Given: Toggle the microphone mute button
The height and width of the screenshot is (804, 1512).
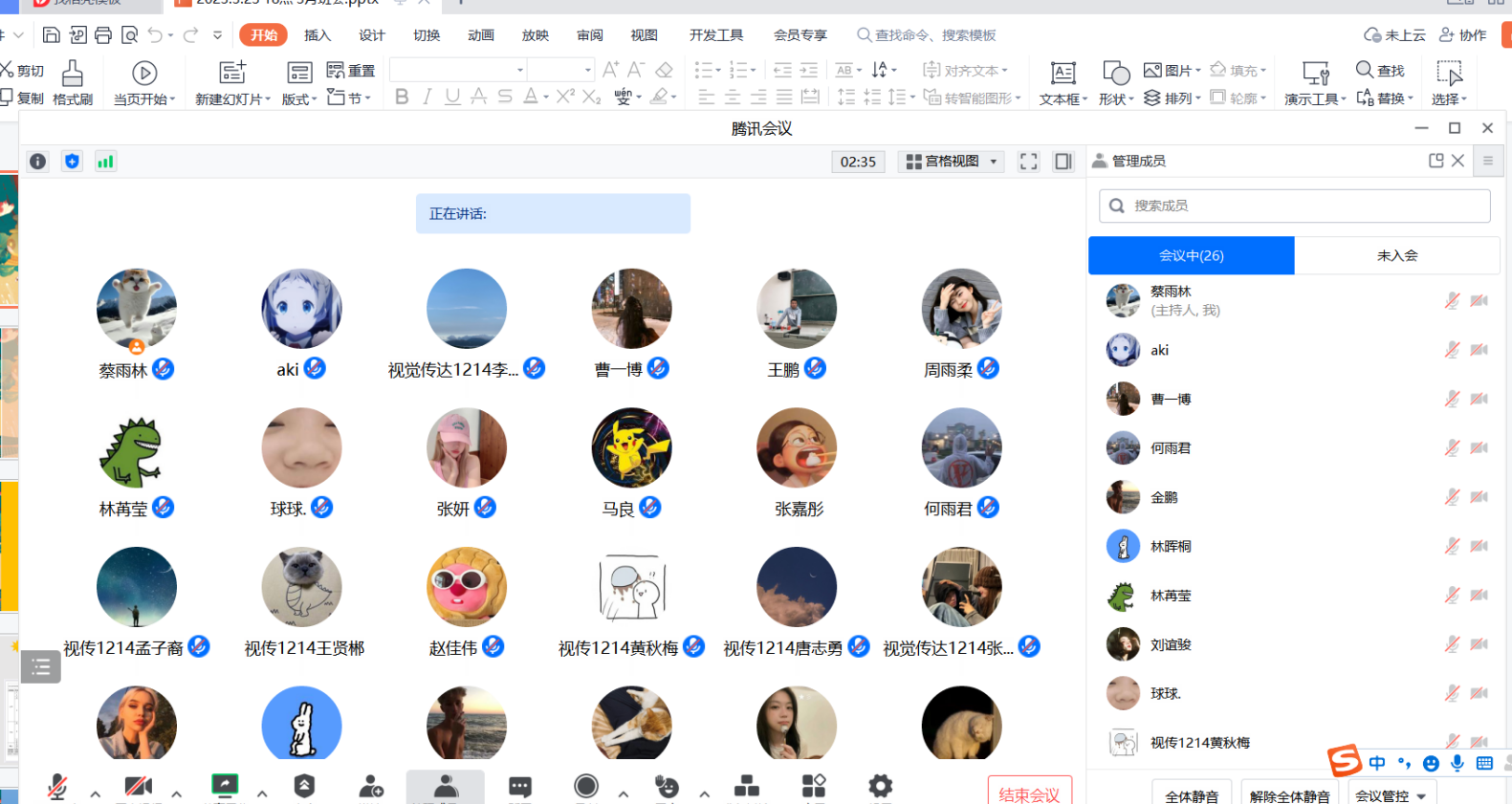Looking at the screenshot, I should 57,786.
